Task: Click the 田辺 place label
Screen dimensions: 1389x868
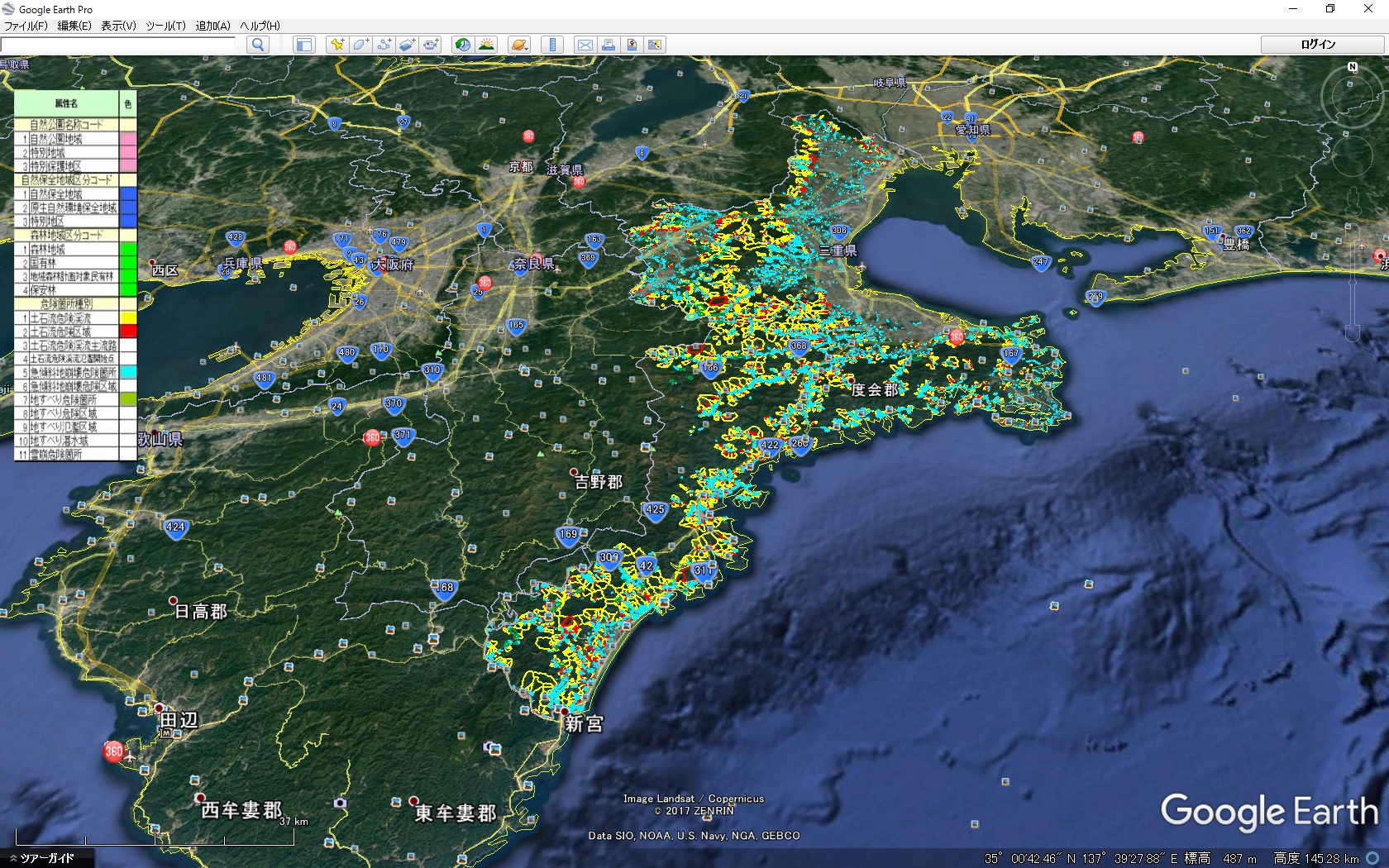Action: click(x=179, y=720)
